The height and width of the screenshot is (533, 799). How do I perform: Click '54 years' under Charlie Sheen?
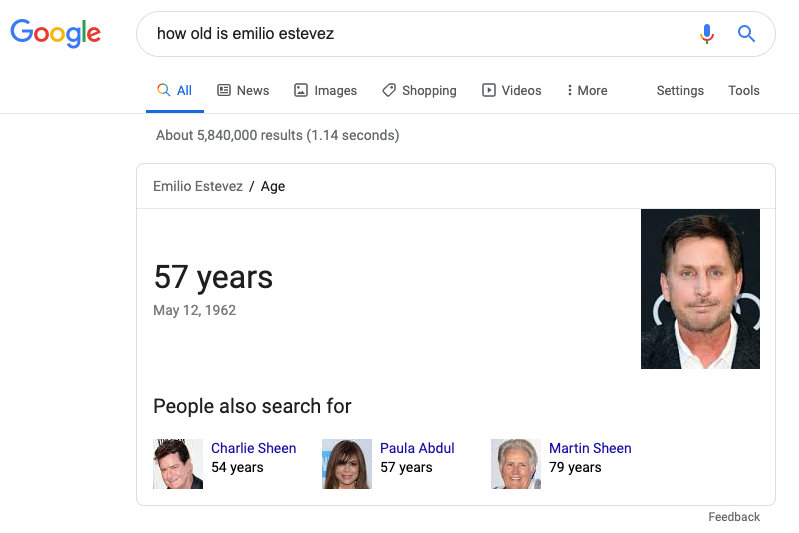click(237, 467)
